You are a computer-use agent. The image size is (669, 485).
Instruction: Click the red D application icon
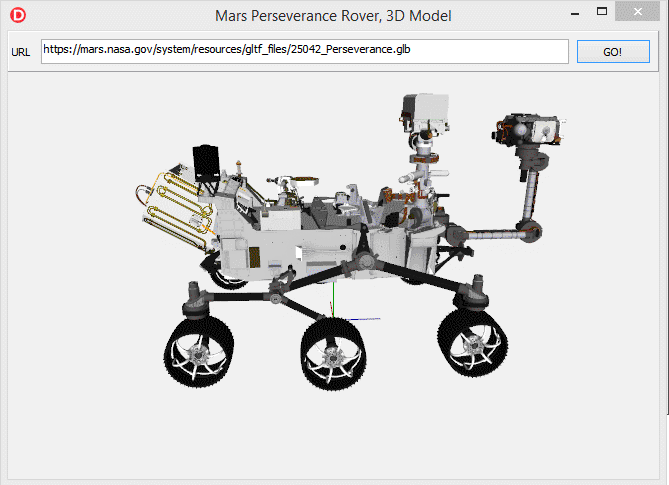[x=18, y=15]
